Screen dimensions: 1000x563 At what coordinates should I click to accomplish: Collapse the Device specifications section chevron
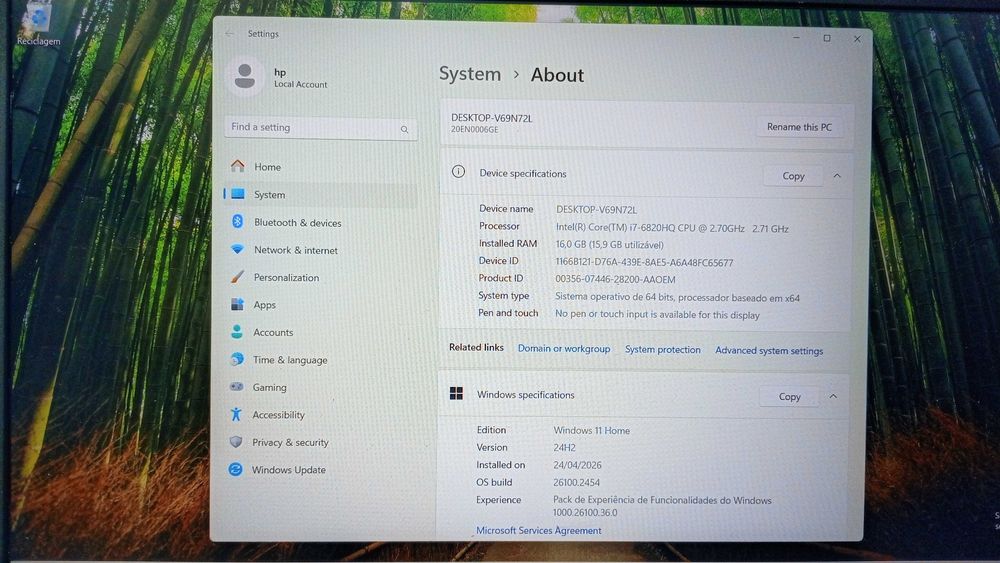[x=837, y=175]
